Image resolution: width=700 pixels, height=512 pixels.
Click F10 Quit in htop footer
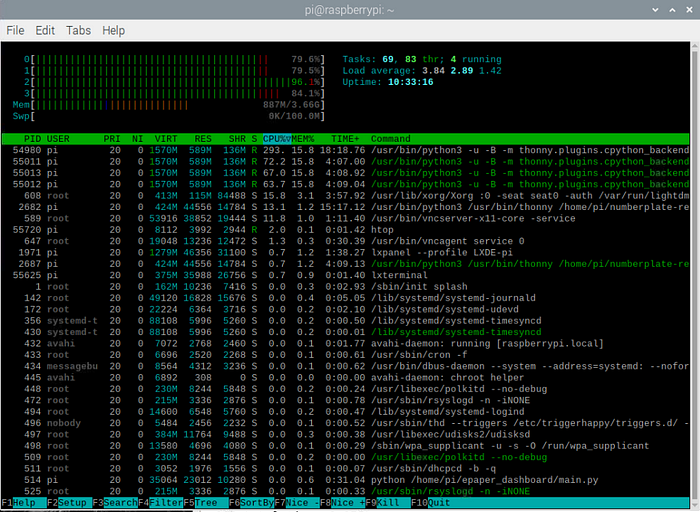(433, 503)
